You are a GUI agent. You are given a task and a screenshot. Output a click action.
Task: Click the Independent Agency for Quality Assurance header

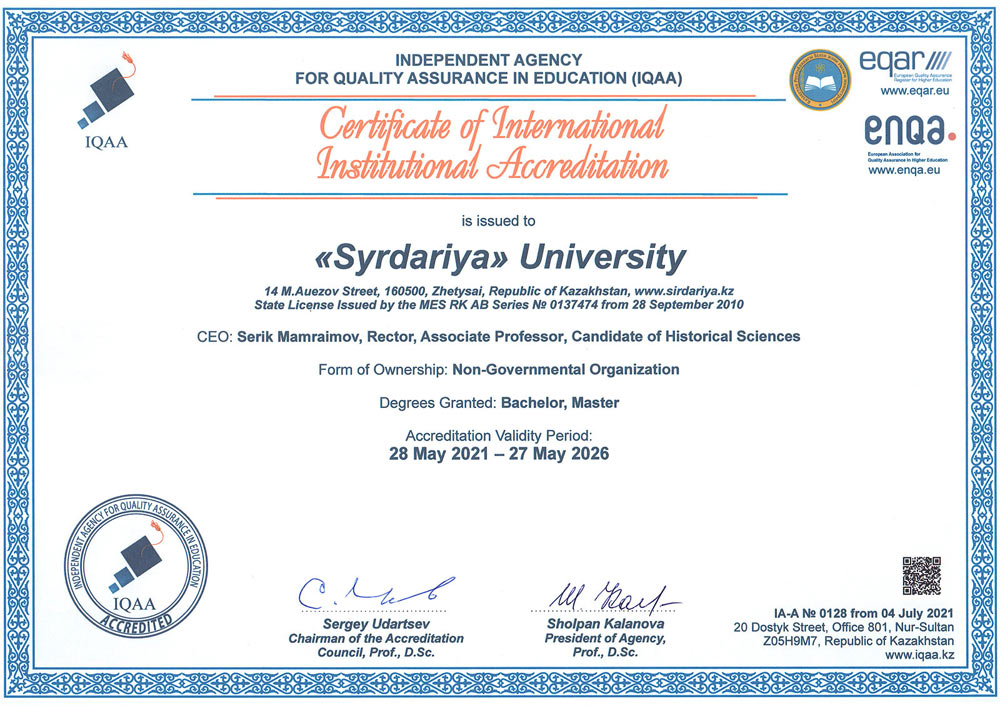[x=489, y=69]
